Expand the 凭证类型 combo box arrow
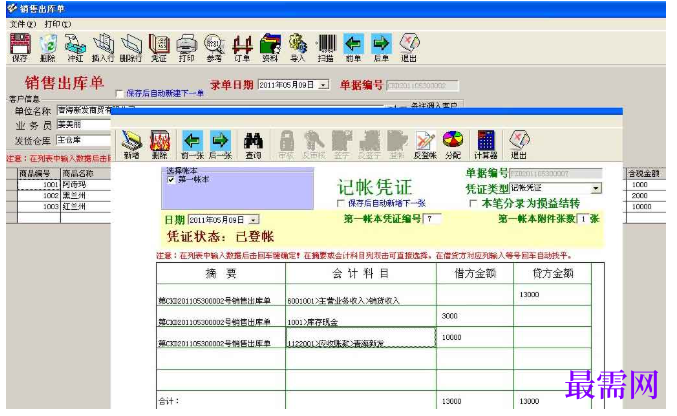This screenshot has height=416, width=677. (x=596, y=188)
